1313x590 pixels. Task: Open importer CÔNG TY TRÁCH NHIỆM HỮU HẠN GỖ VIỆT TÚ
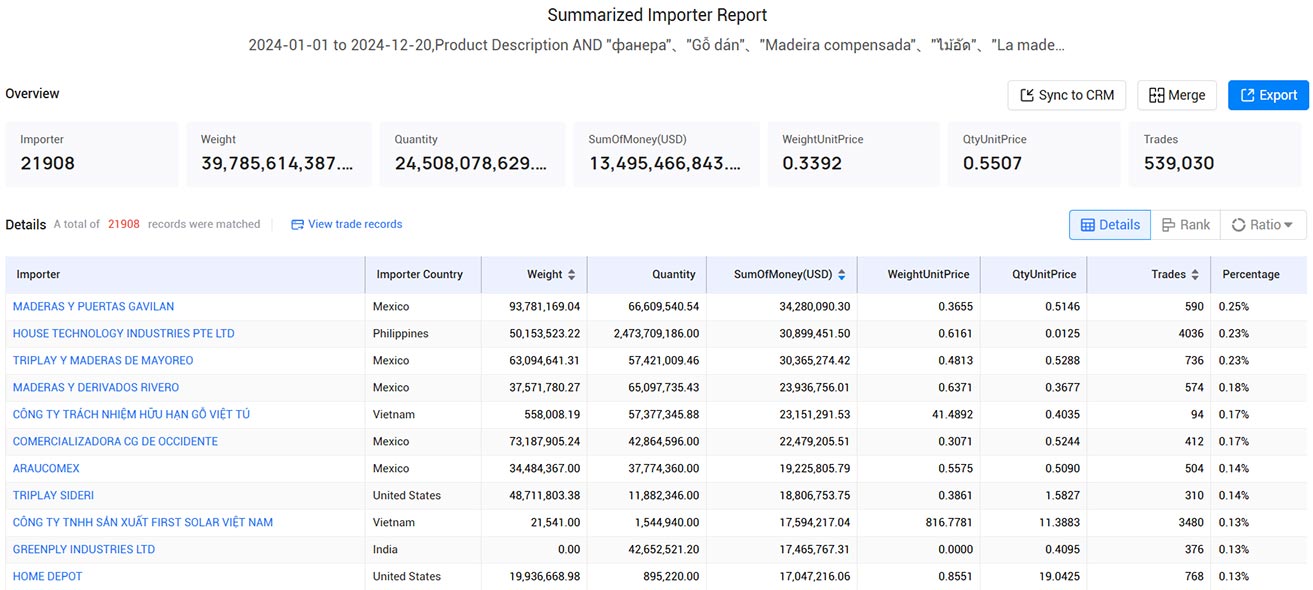[x=131, y=414]
